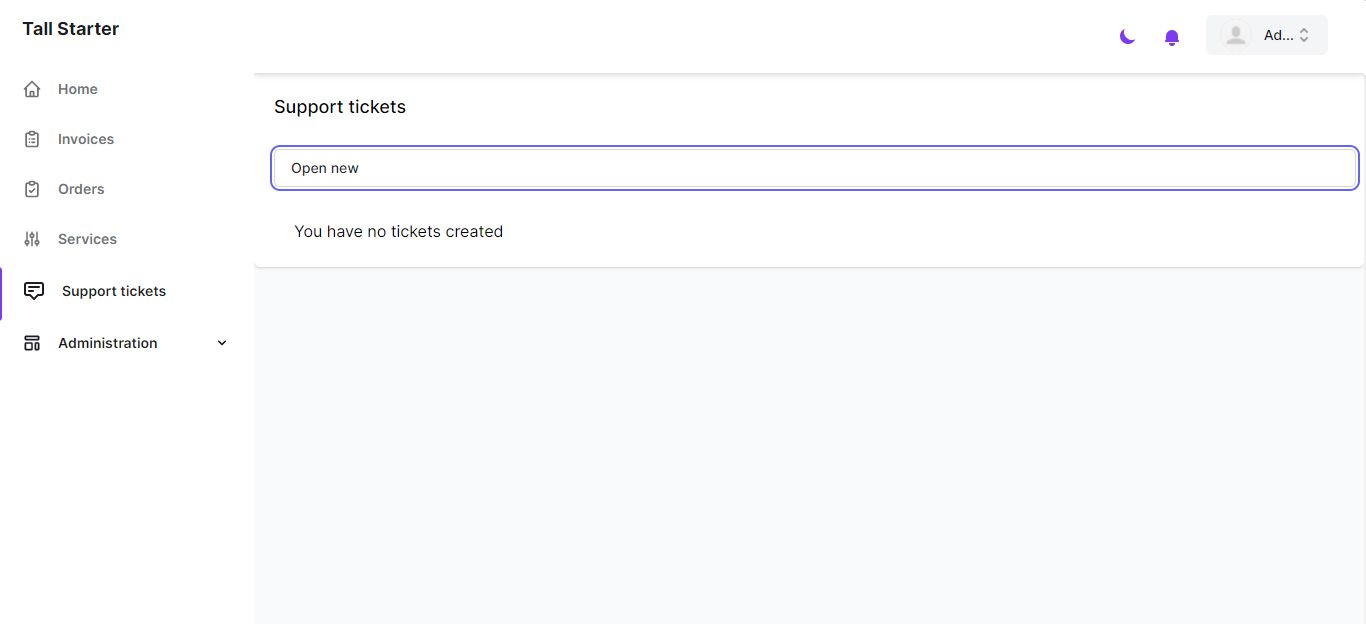Click the Home house icon
The height and width of the screenshot is (624, 1366).
32,89
